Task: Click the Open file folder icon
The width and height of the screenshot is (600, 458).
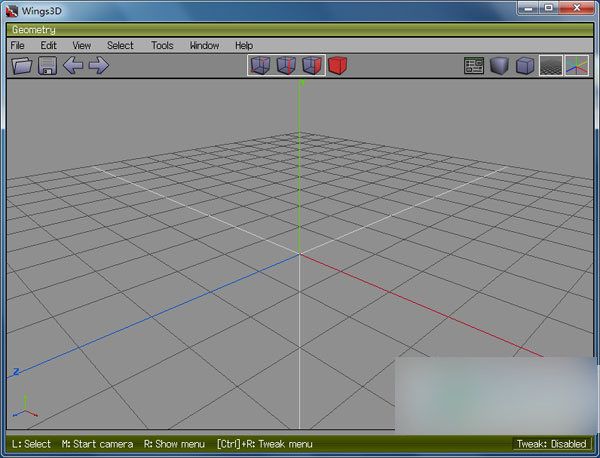Action: [x=21, y=66]
